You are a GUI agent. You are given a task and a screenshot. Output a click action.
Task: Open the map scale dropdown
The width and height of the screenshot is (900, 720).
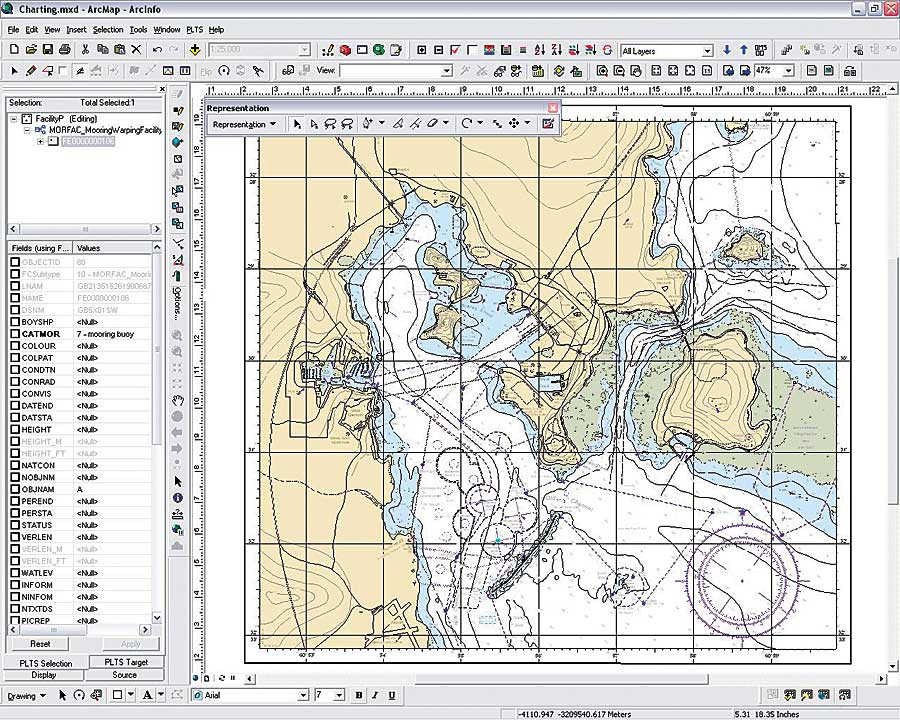[305, 50]
